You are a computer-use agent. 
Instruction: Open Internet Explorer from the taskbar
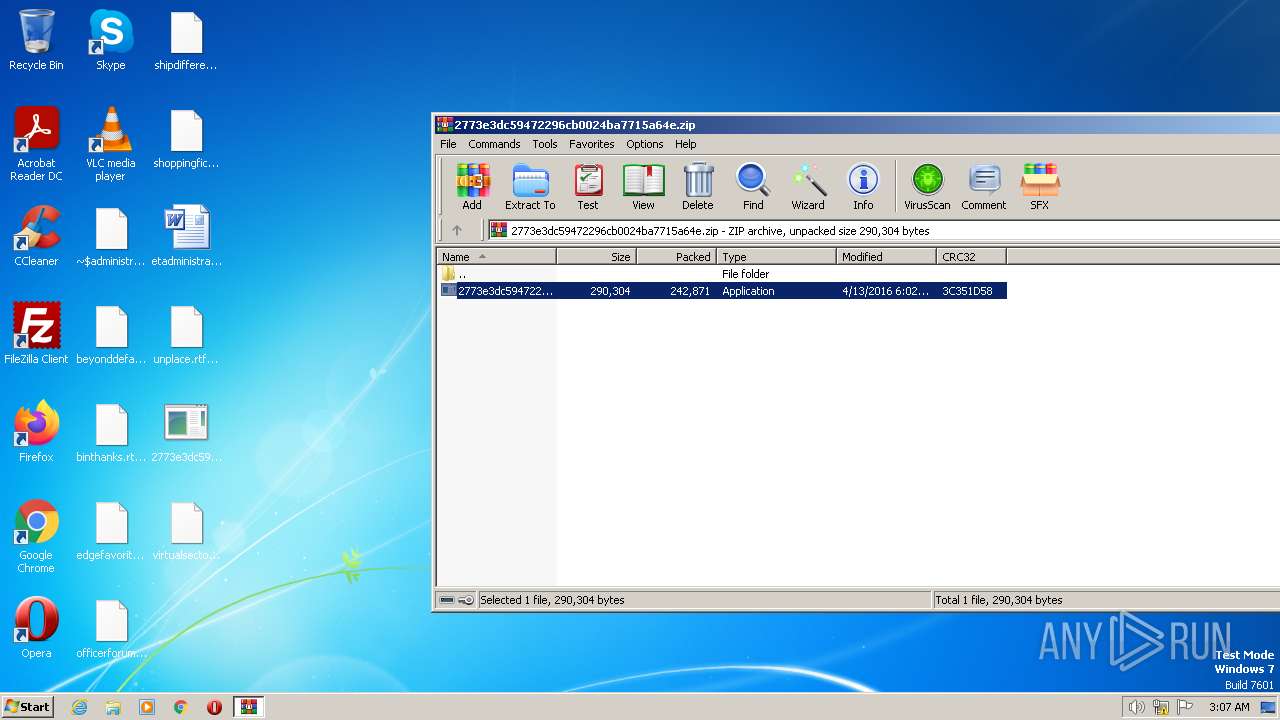(x=80, y=707)
